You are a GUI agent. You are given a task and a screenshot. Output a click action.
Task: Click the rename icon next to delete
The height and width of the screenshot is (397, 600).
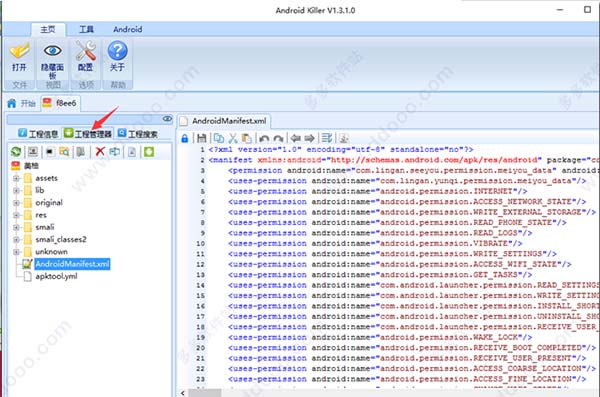[x=114, y=152]
